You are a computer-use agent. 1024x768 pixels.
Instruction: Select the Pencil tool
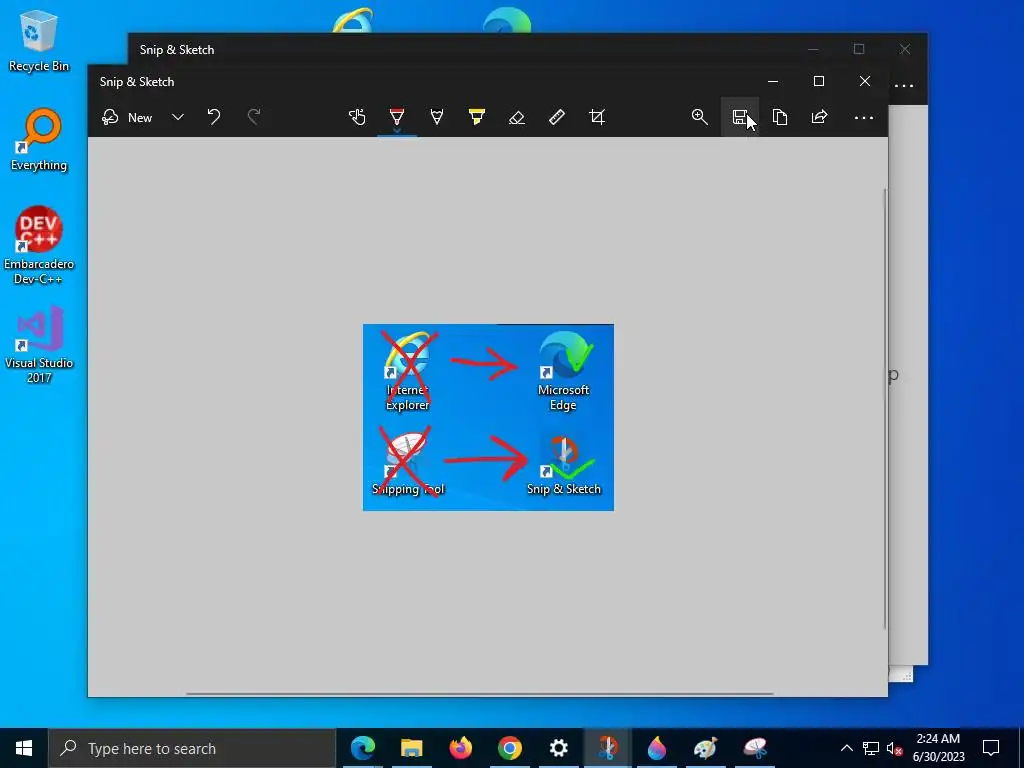click(437, 117)
